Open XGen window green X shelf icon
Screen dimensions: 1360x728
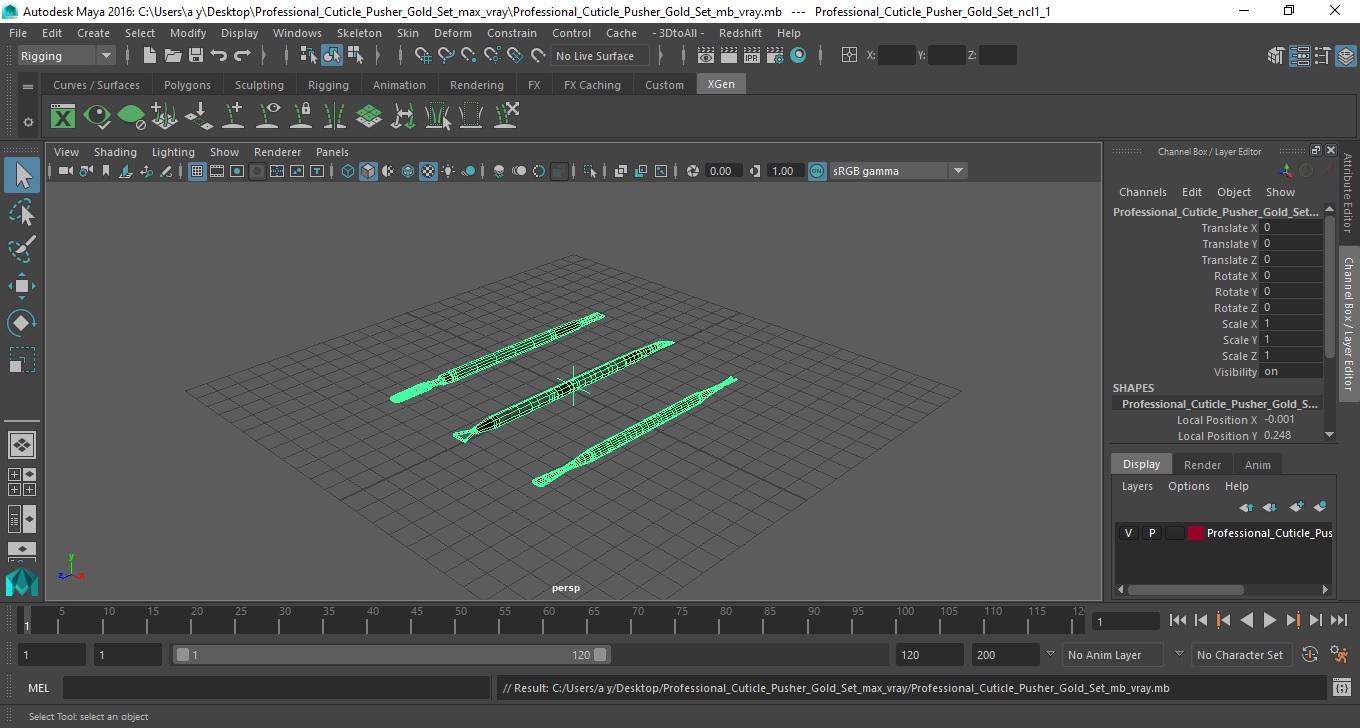pos(63,116)
